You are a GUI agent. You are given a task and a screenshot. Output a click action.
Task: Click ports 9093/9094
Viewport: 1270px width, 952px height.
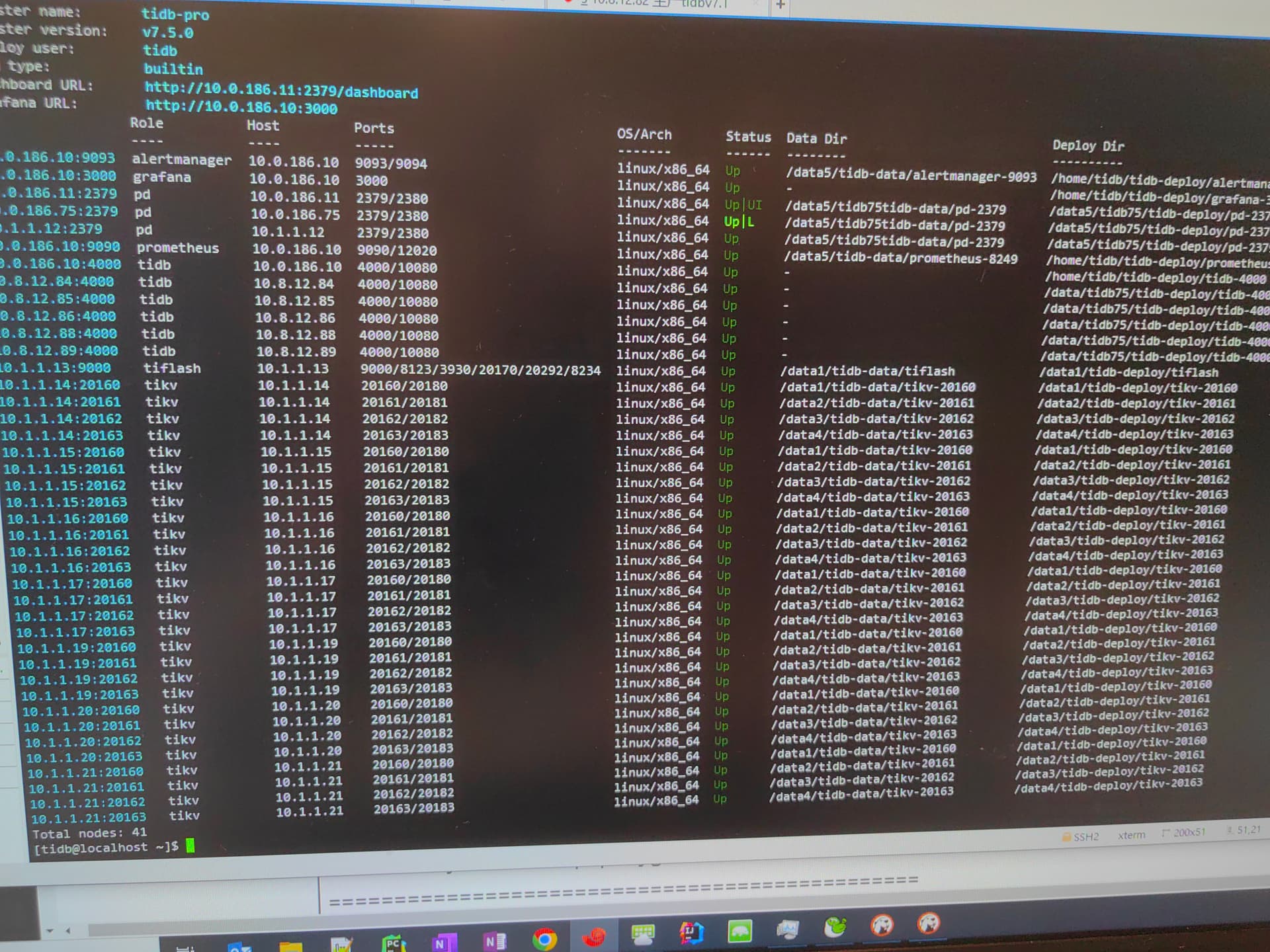click(x=391, y=163)
